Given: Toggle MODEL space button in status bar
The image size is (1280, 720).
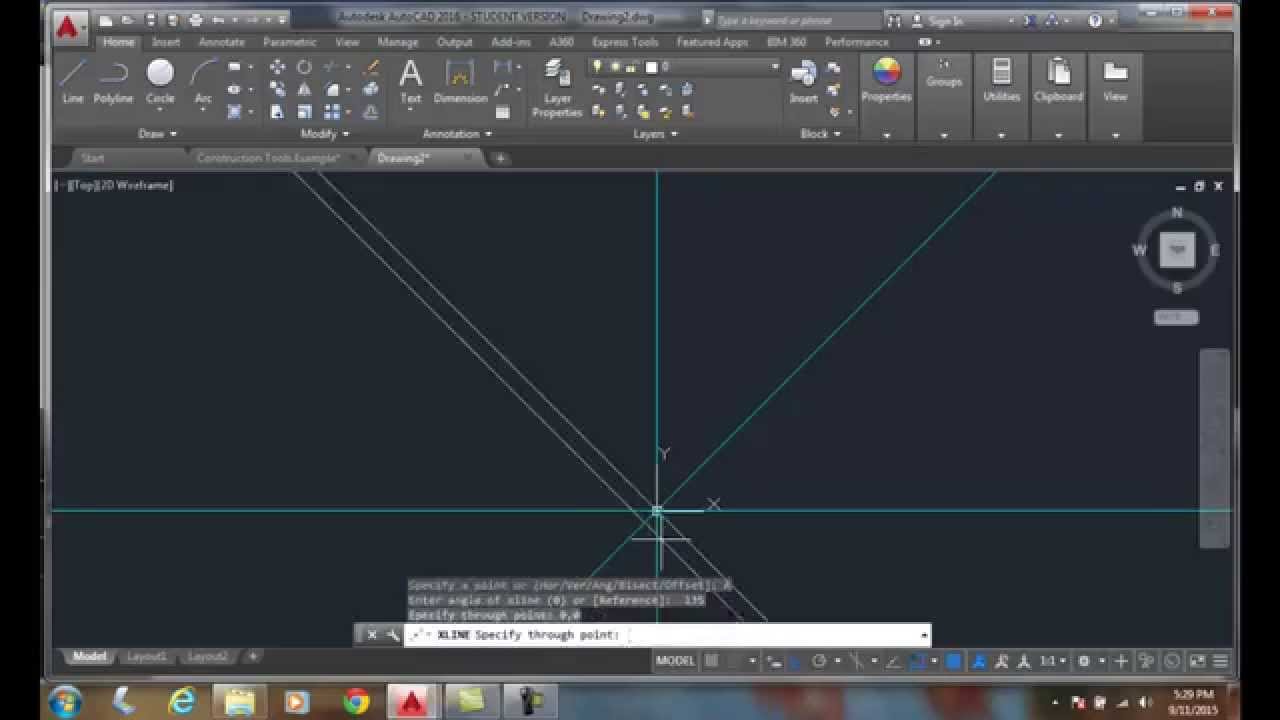Looking at the screenshot, I should tap(675, 661).
